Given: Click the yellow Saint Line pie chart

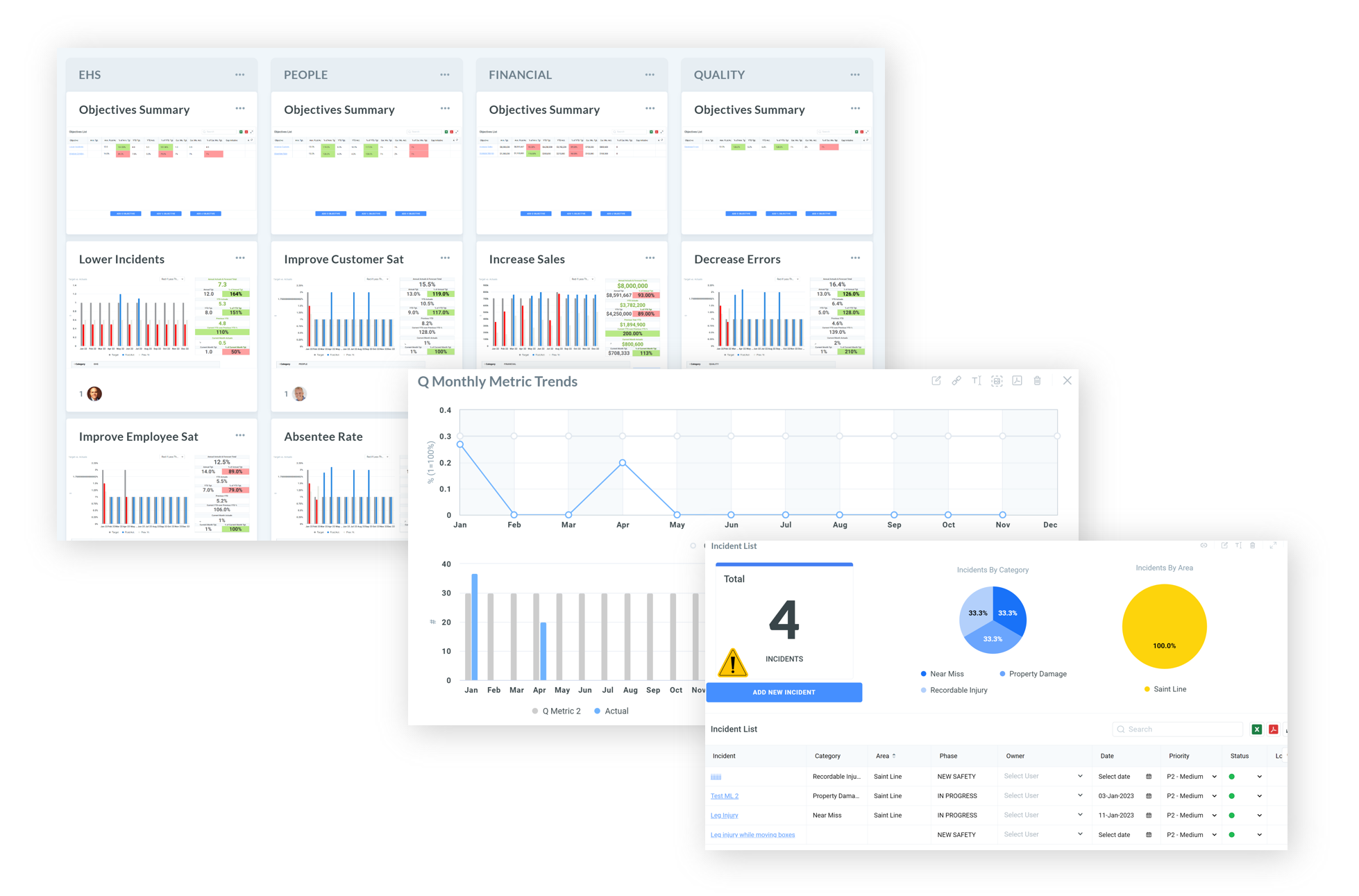Looking at the screenshot, I should pyautogui.click(x=1164, y=626).
